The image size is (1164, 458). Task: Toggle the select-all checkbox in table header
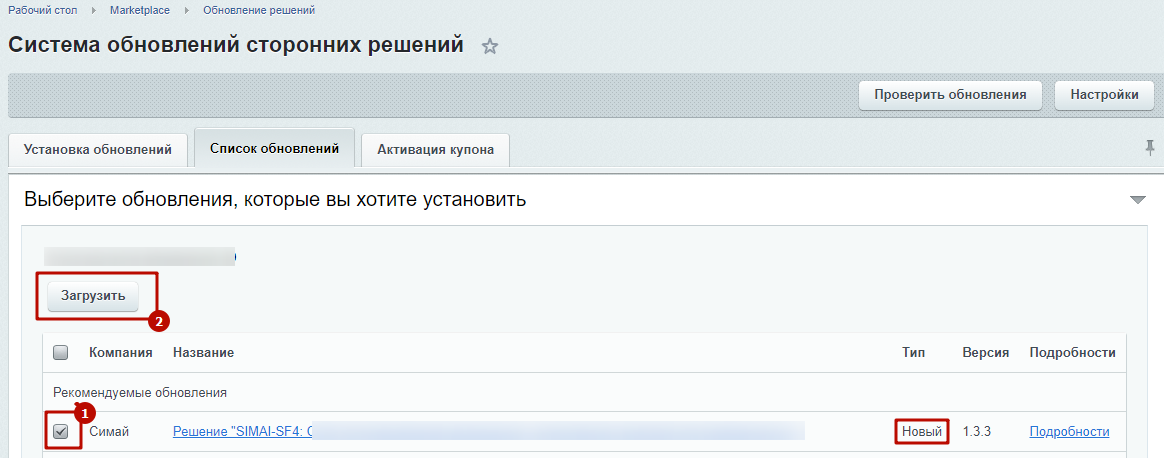point(60,352)
